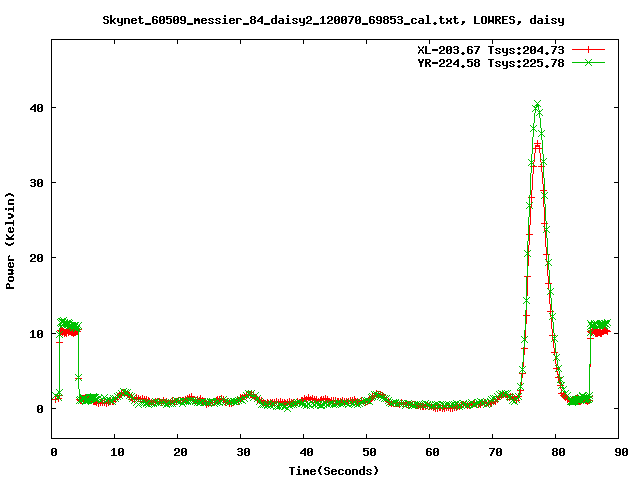The height and width of the screenshot is (480, 640).
Task: Select the YR-224.58 Tsys:225.78 legend entry
Action: (491, 63)
